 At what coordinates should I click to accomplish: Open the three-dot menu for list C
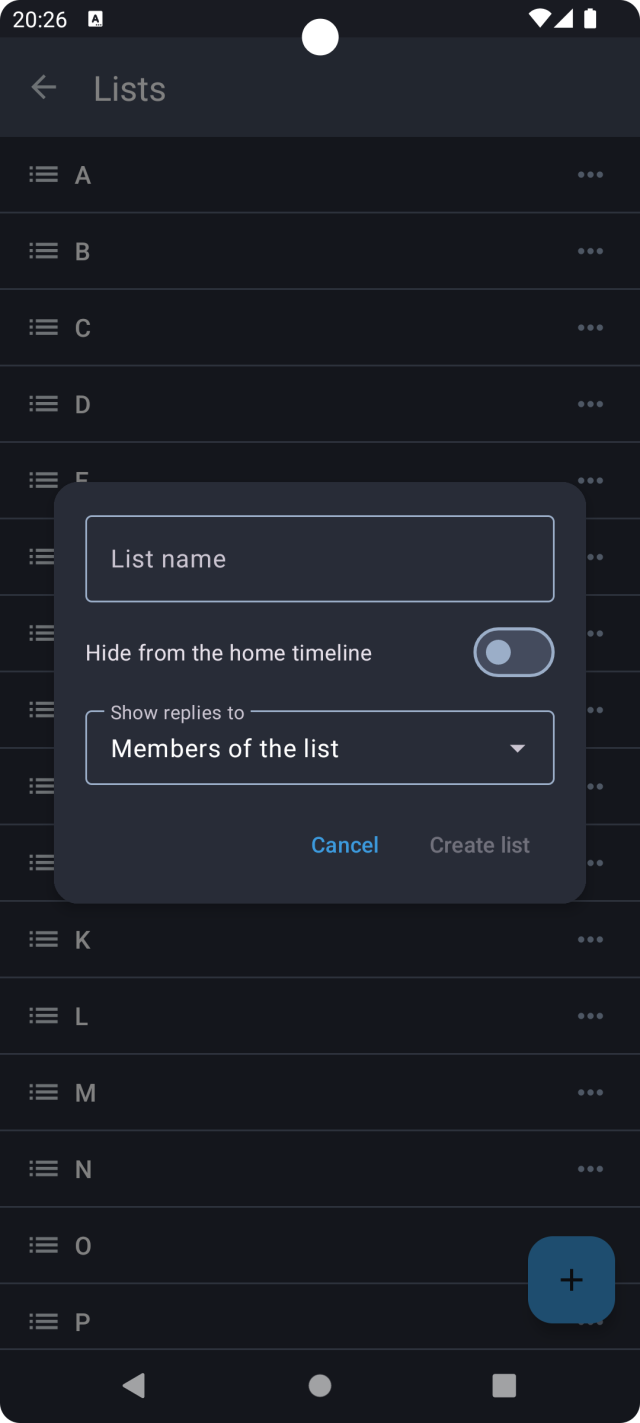coord(590,328)
